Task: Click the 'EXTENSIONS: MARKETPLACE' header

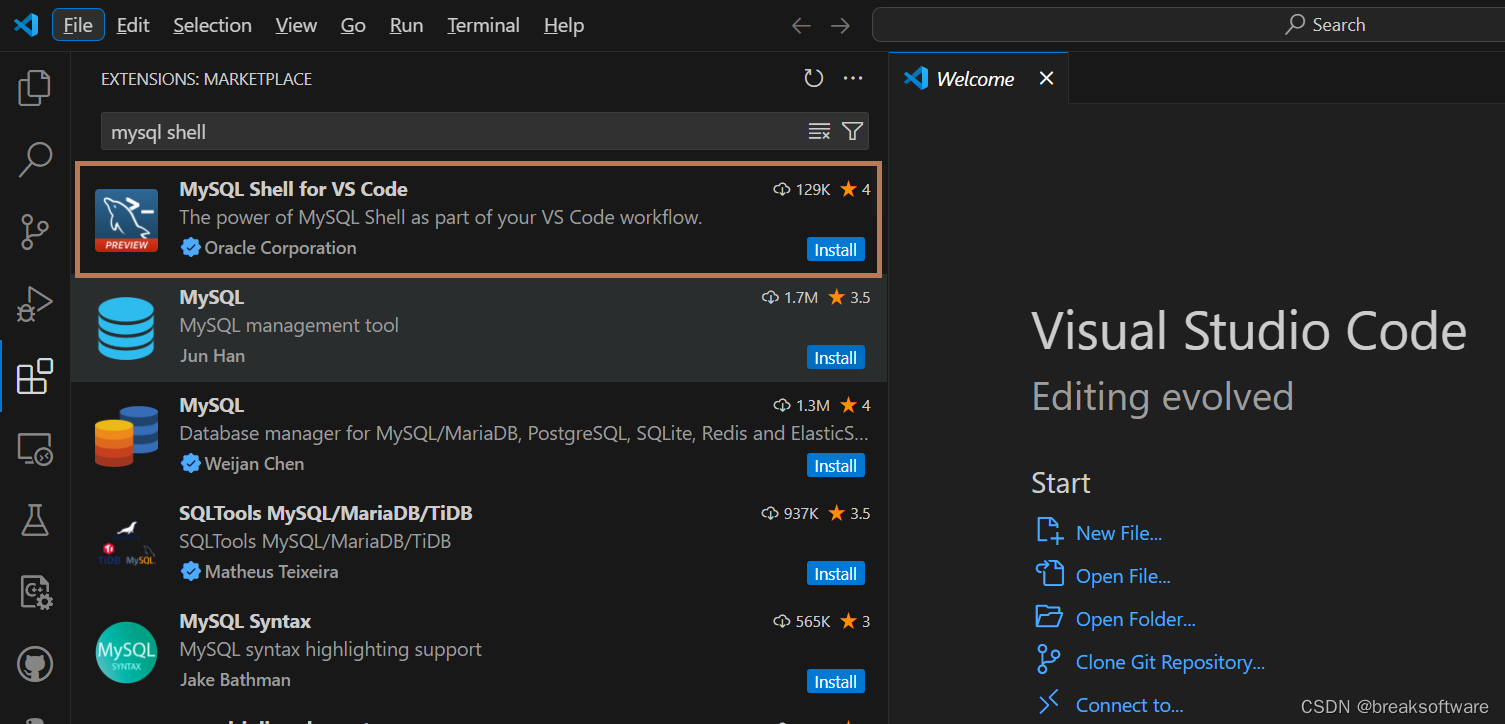Action: pyautogui.click(x=207, y=79)
